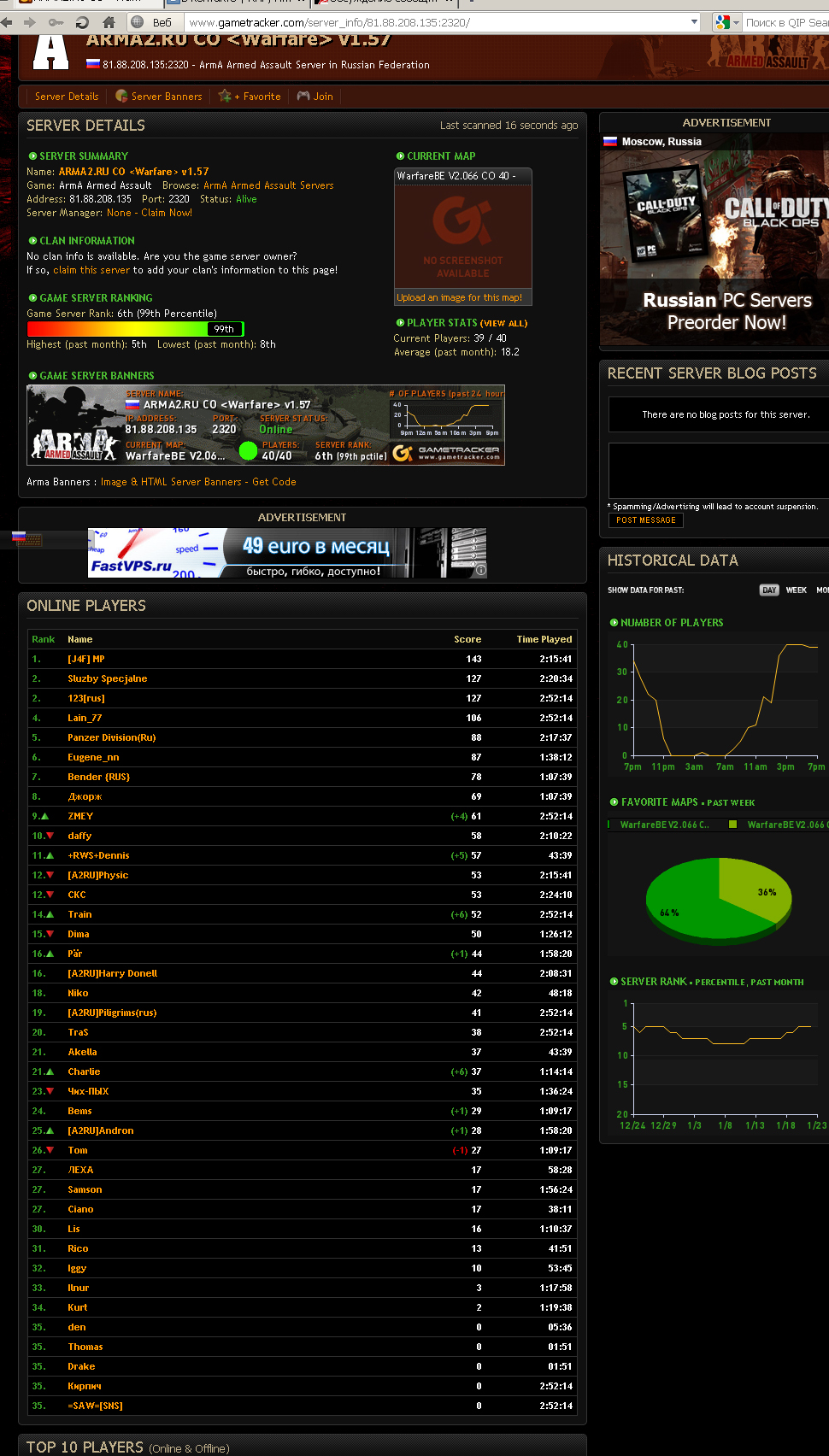829x1456 pixels.
Task: Open player Bender {RUS} profile
Action: click(99, 777)
